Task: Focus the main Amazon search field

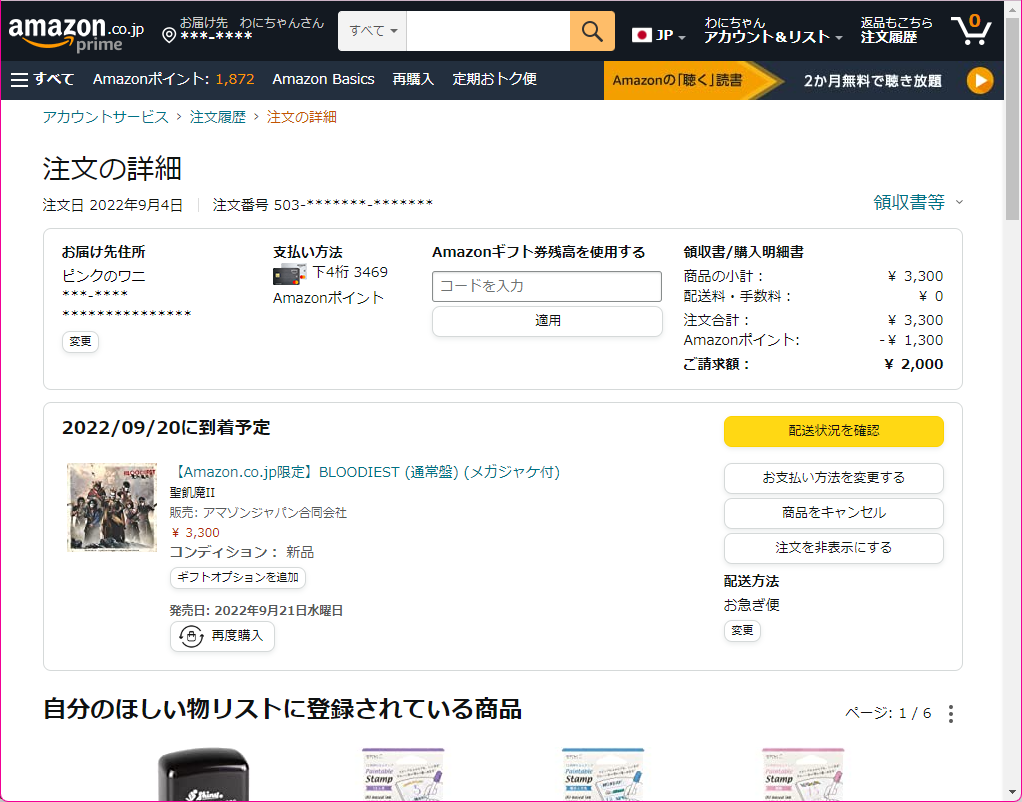Action: point(488,31)
